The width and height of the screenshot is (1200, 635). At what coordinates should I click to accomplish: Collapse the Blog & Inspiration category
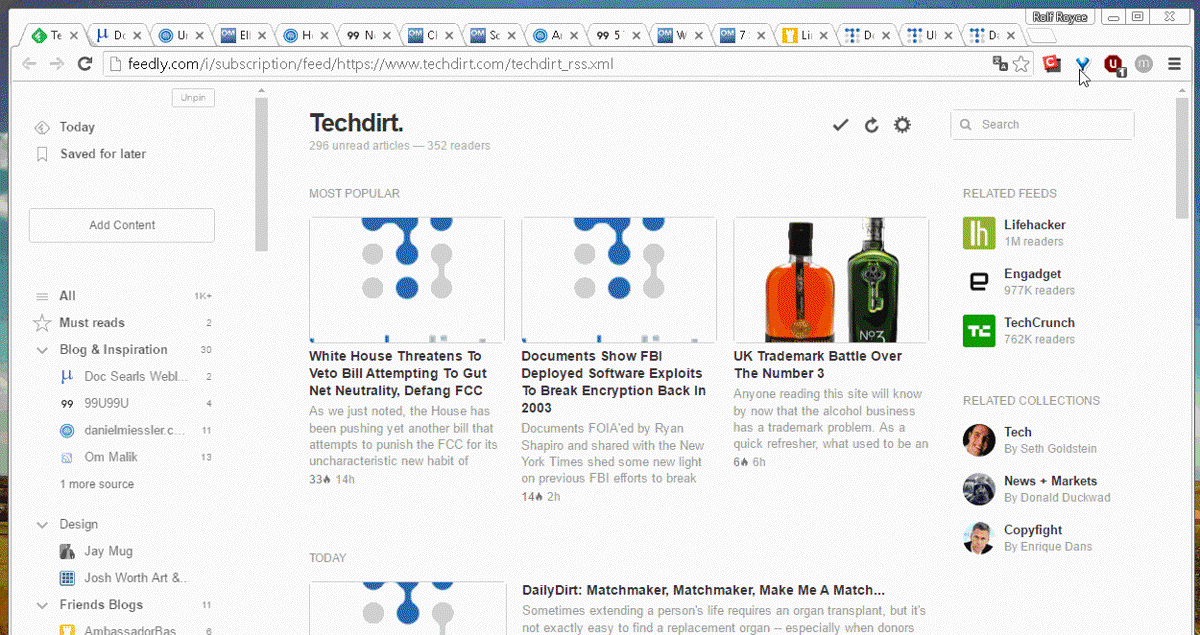(x=42, y=350)
